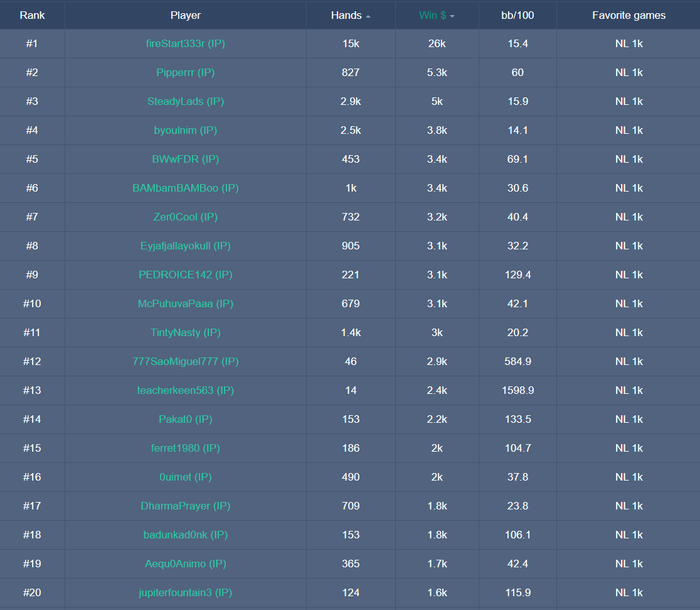This screenshot has width=700, height=610.
Task: Select Win $ value 5.3k
Action: click(437, 72)
